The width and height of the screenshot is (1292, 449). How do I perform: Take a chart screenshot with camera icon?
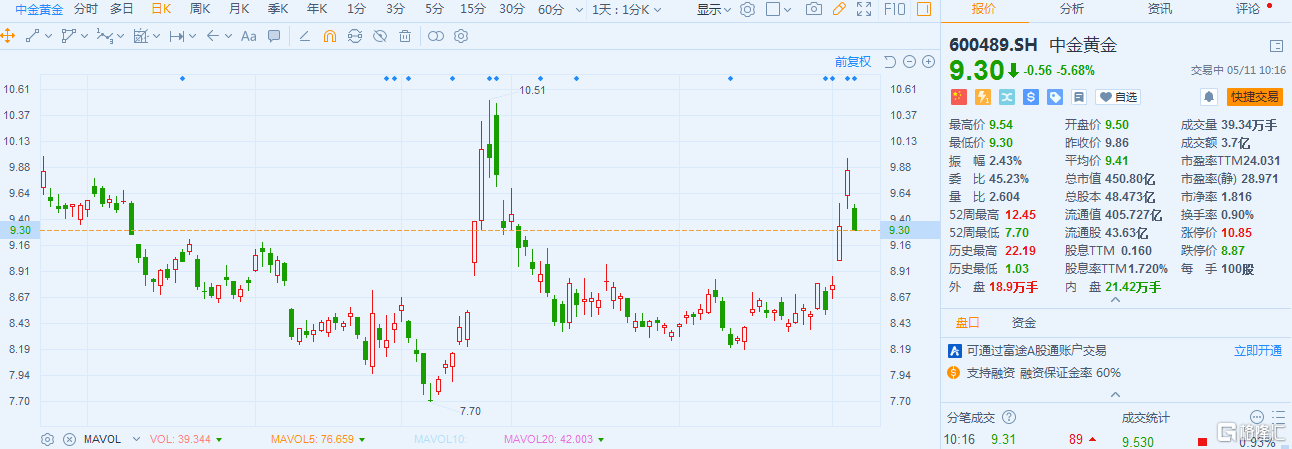pyautogui.click(x=814, y=9)
